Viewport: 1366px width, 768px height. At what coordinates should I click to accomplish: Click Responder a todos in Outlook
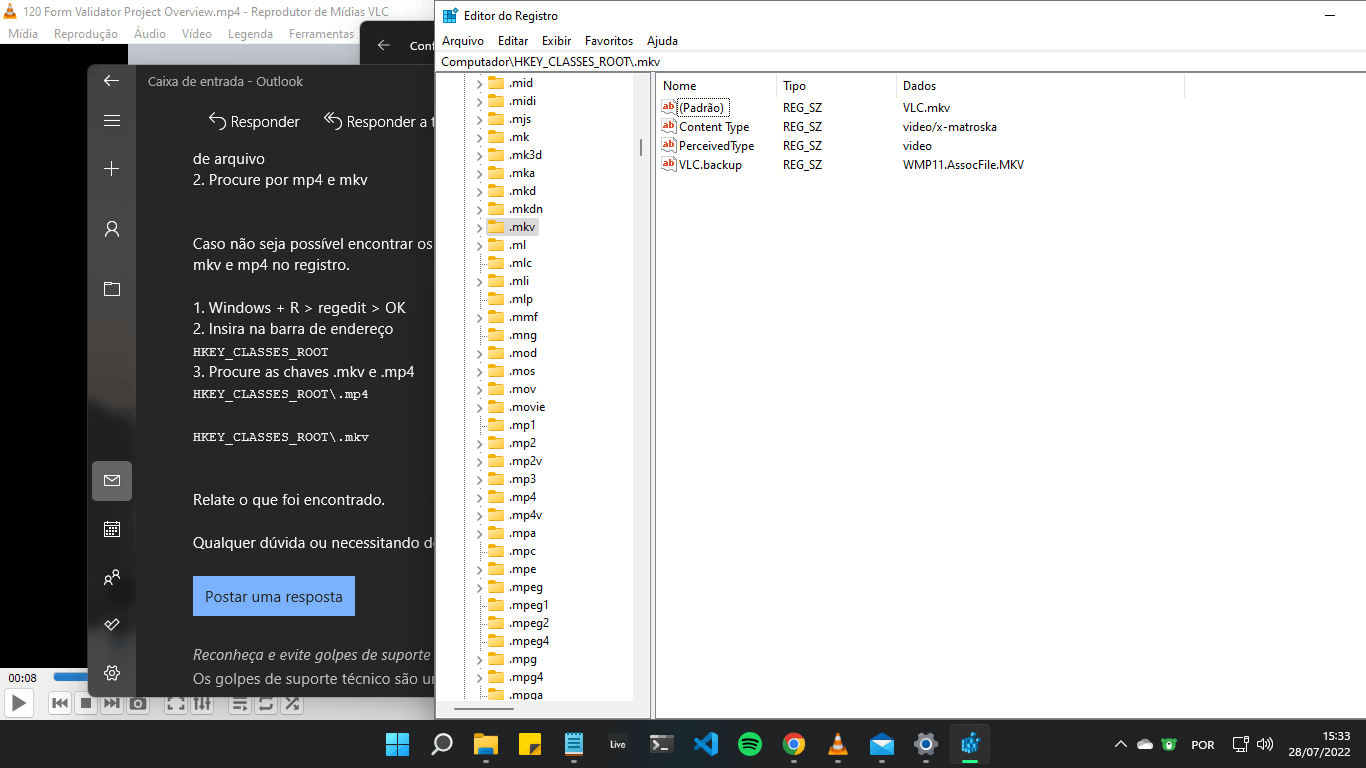pyautogui.click(x=379, y=121)
